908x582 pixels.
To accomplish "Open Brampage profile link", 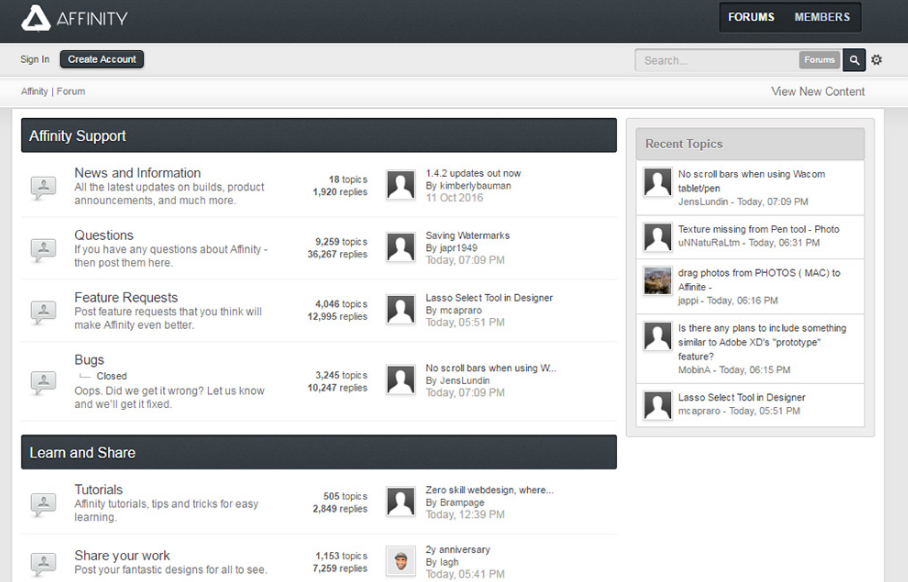I will [462, 503].
